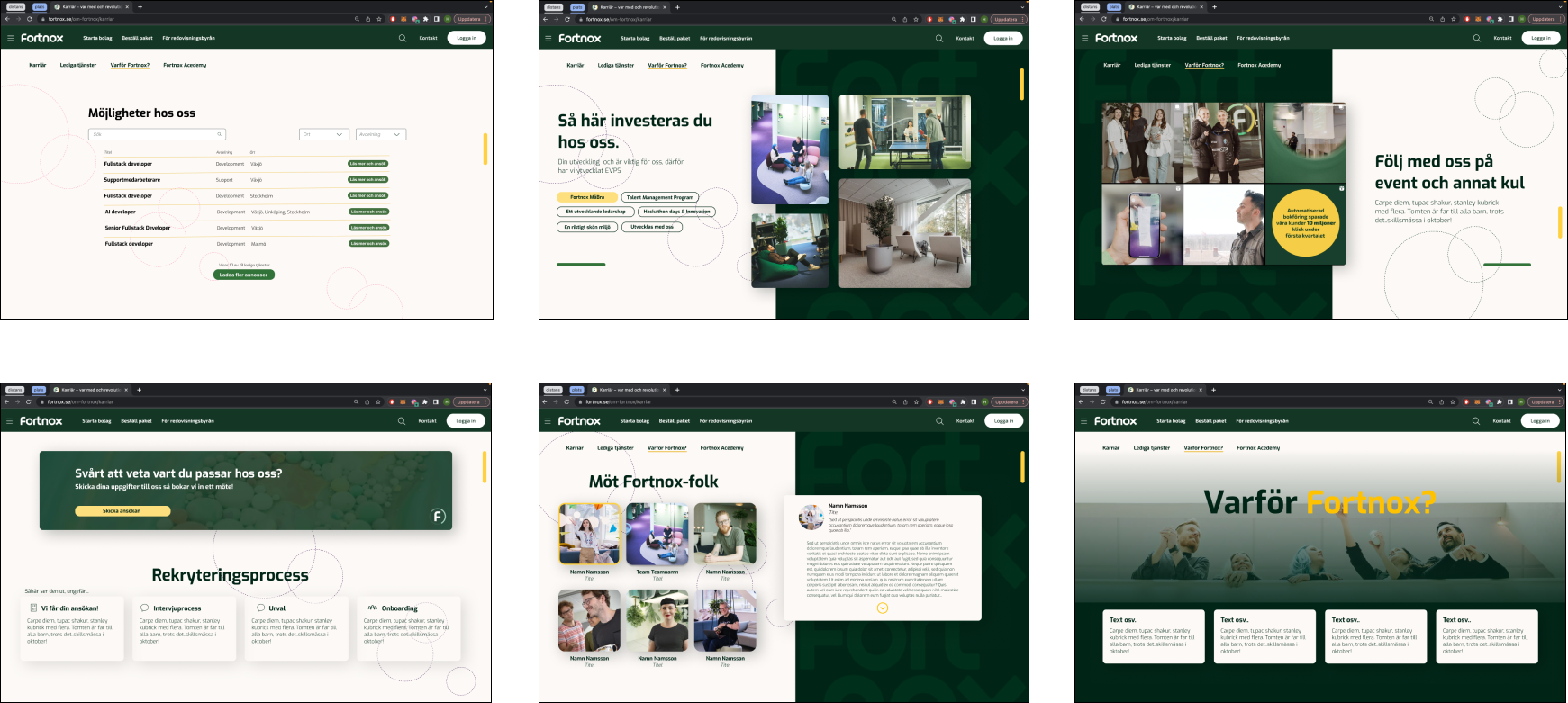Open Lediga tjänster tab in Möjligheter hos oss window
Screen dimensions: 1568x703
tap(78, 65)
